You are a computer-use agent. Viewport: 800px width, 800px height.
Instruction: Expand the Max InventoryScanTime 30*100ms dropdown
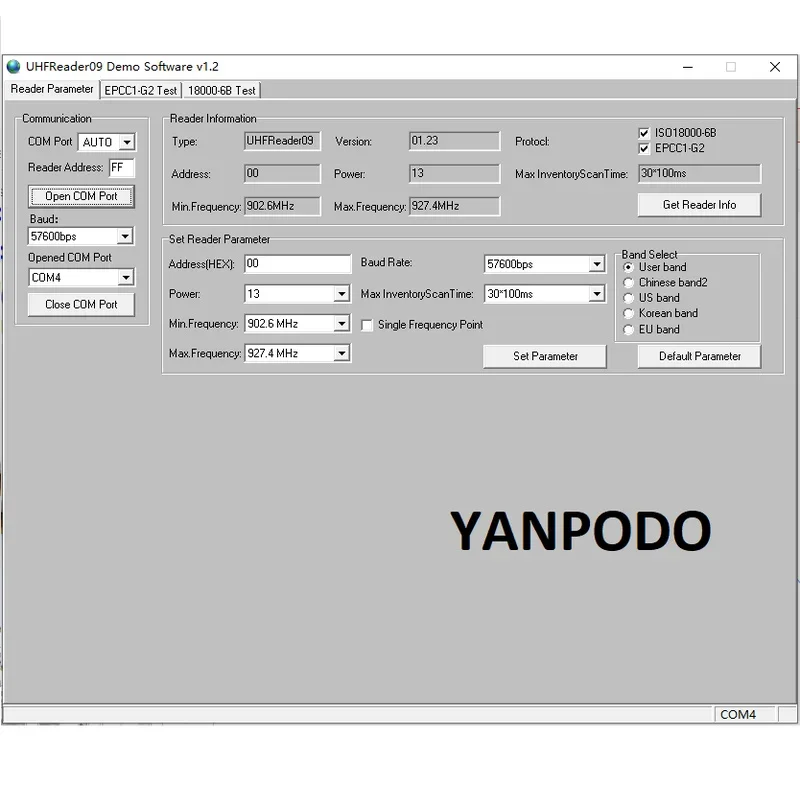coord(596,294)
